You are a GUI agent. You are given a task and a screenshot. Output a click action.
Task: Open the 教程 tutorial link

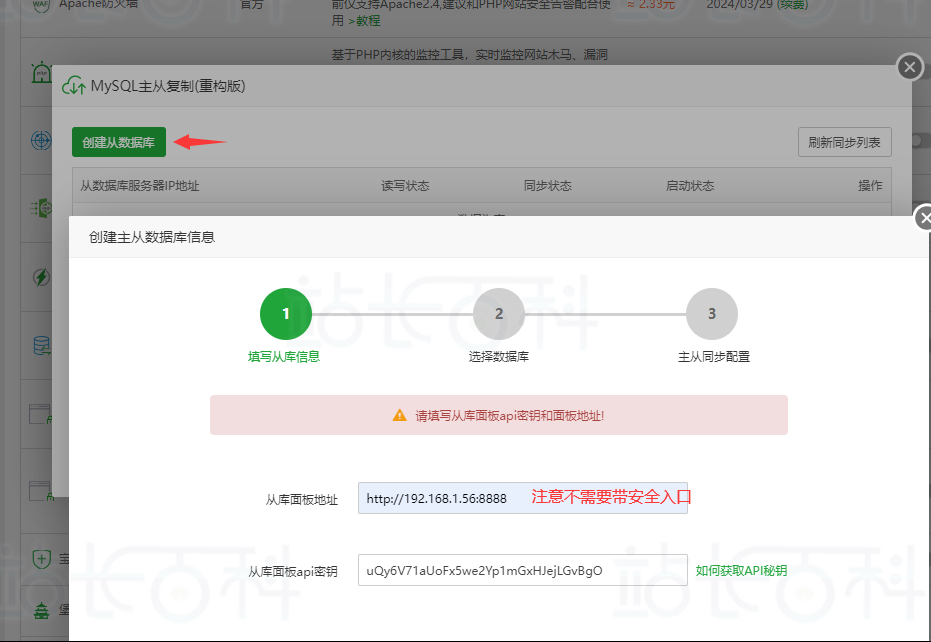368,20
